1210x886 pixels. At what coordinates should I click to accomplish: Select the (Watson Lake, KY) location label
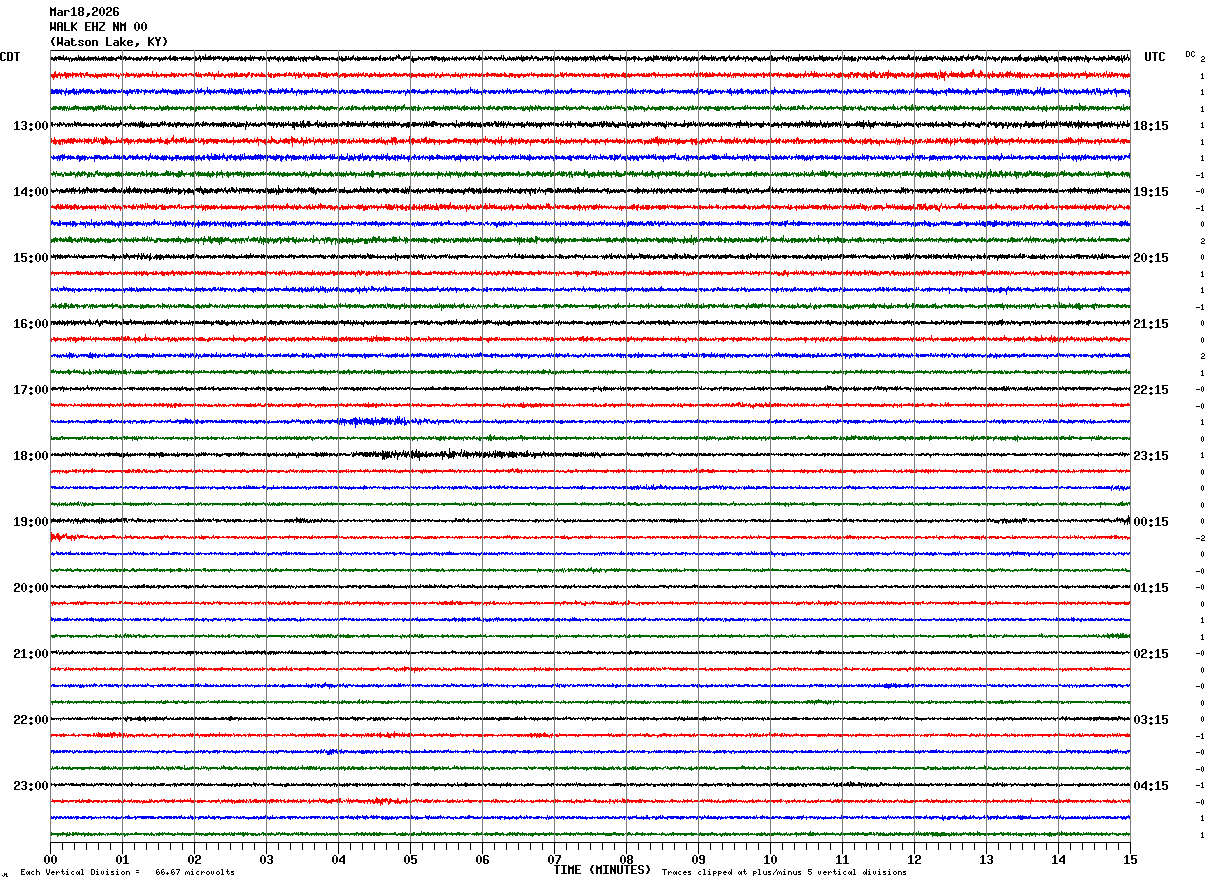[109, 42]
